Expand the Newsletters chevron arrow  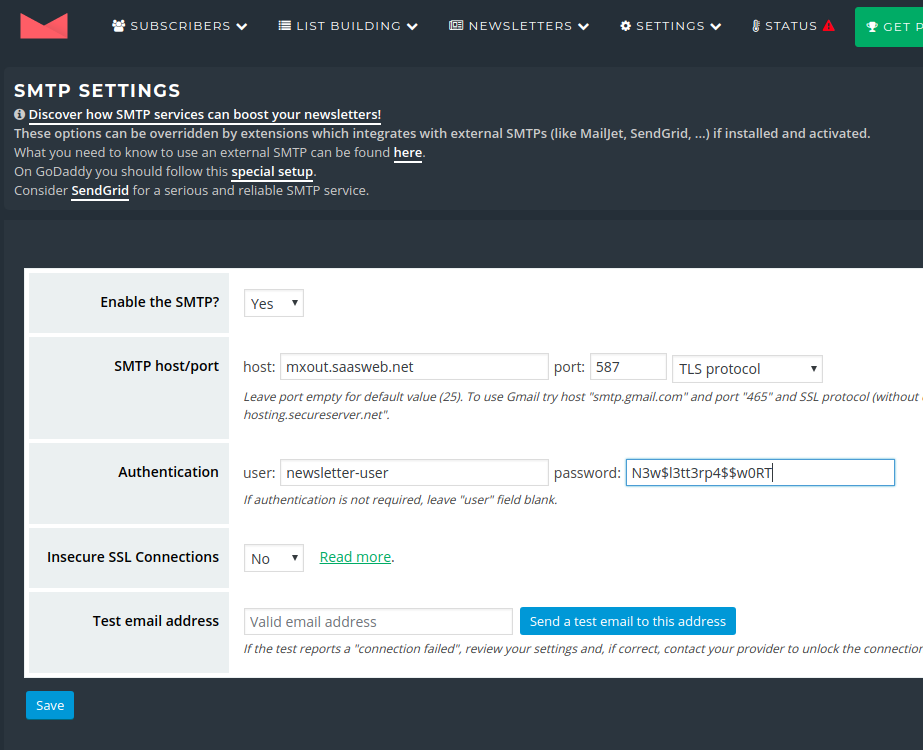pos(583,26)
